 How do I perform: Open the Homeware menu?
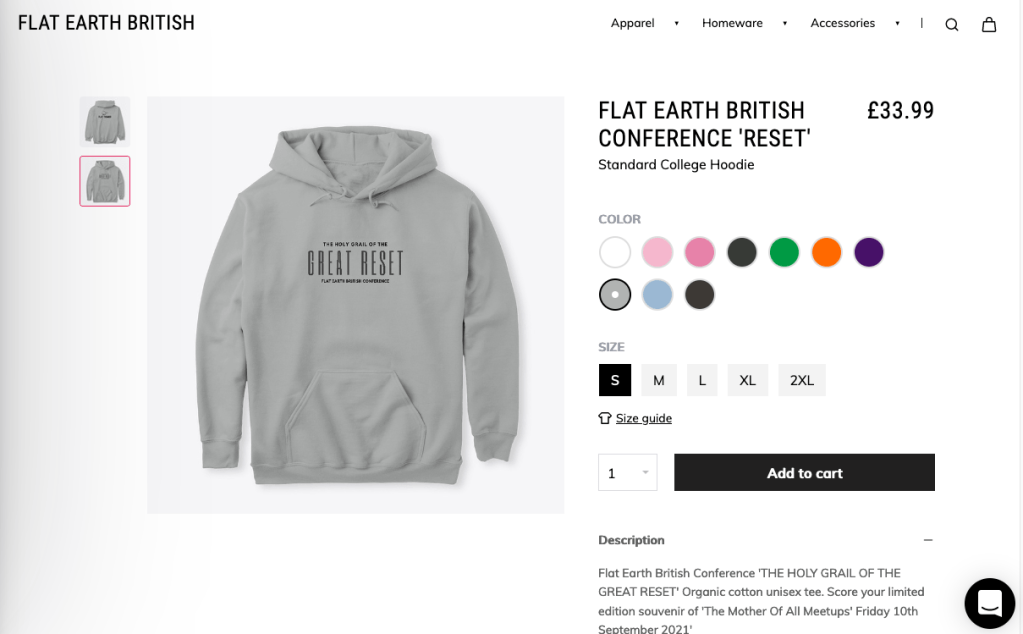732,23
